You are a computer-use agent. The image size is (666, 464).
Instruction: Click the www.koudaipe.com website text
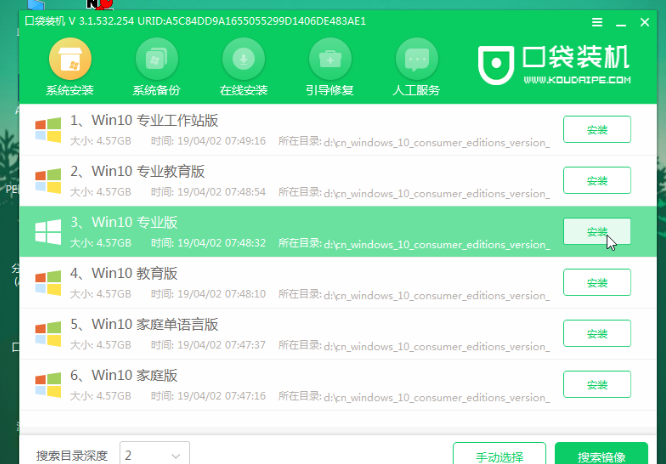[x=577, y=80]
